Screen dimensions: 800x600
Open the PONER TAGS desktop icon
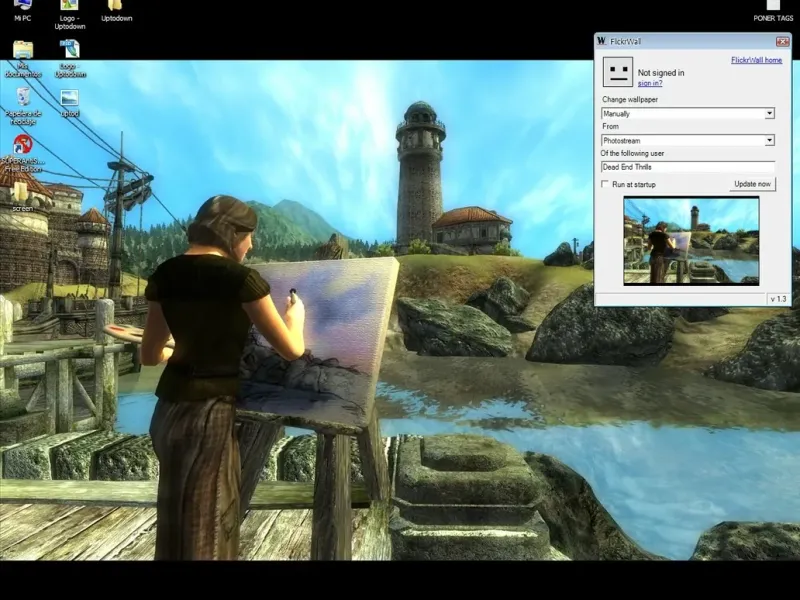click(773, 11)
